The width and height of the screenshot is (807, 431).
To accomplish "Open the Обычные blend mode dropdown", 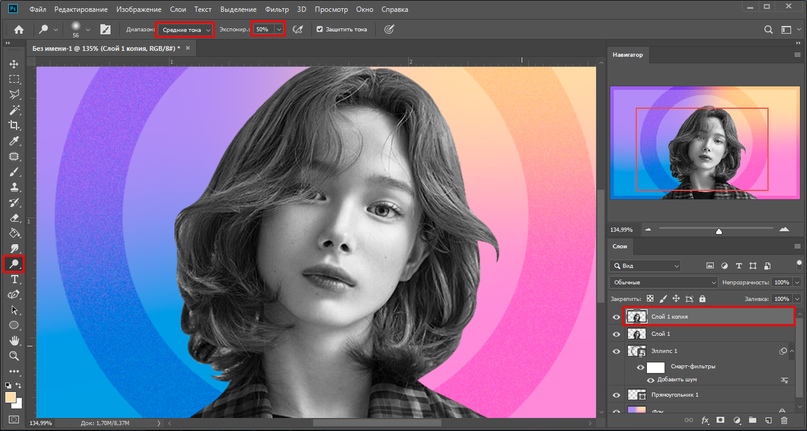I will tap(663, 283).
